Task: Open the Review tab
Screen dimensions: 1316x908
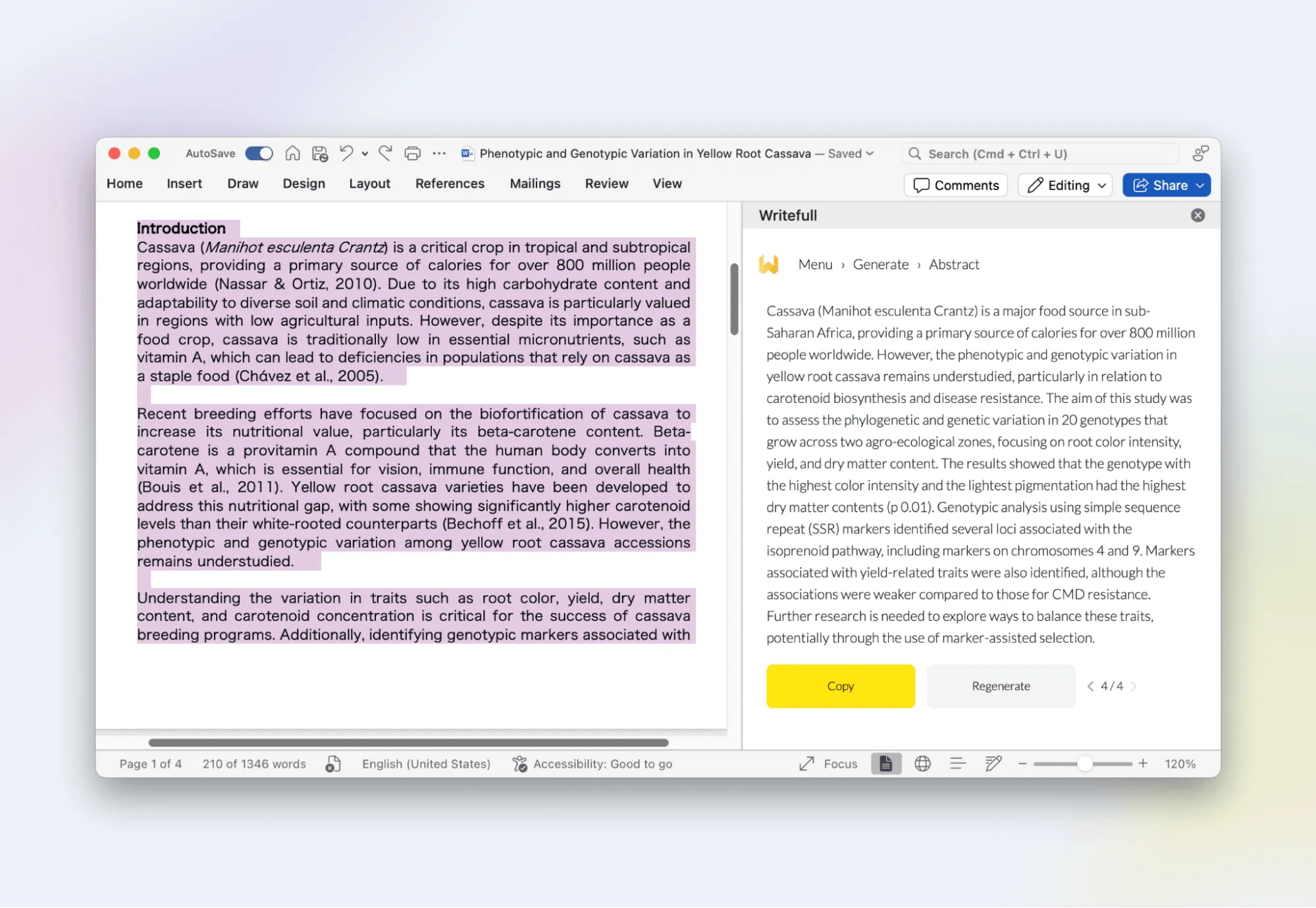Action: [x=606, y=183]
